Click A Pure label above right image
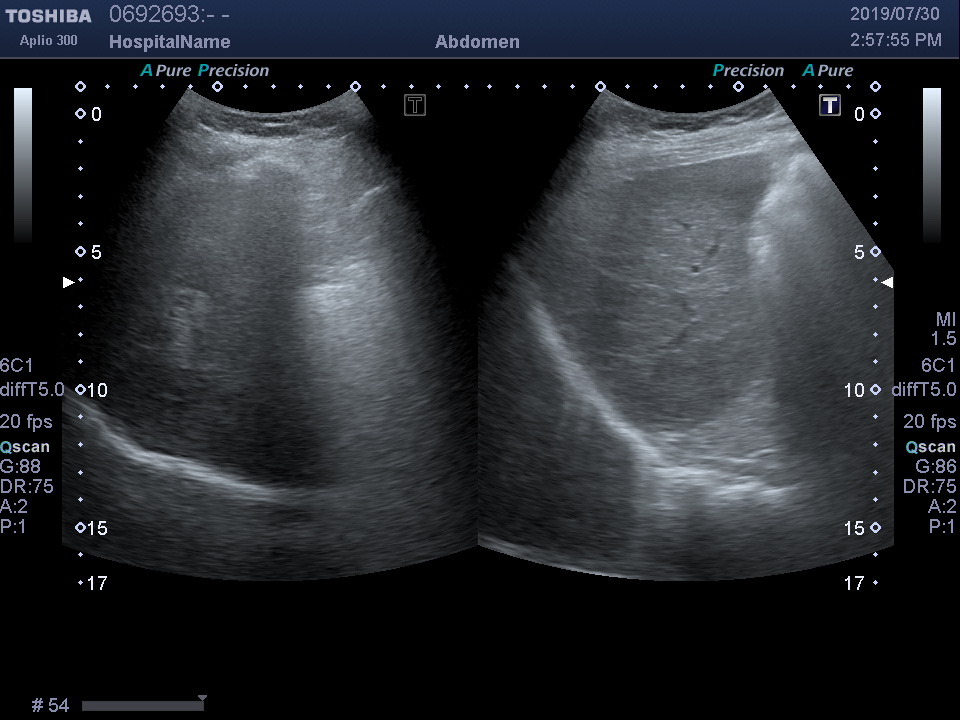This screenshot has height=720, width=960. click(x=828, y=70)
